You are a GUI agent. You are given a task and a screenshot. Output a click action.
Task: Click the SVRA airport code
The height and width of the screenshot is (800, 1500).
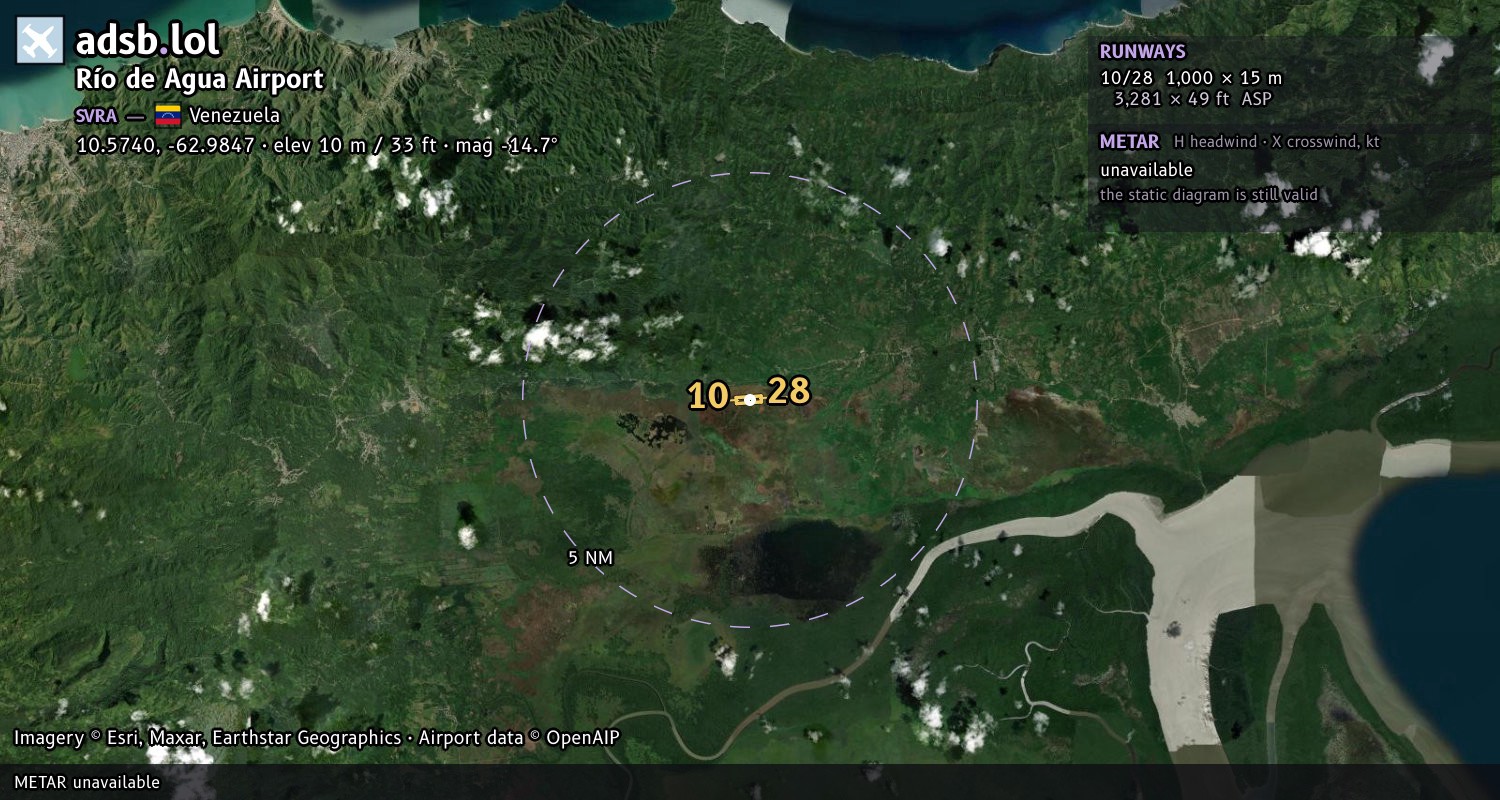coord(96,116)
